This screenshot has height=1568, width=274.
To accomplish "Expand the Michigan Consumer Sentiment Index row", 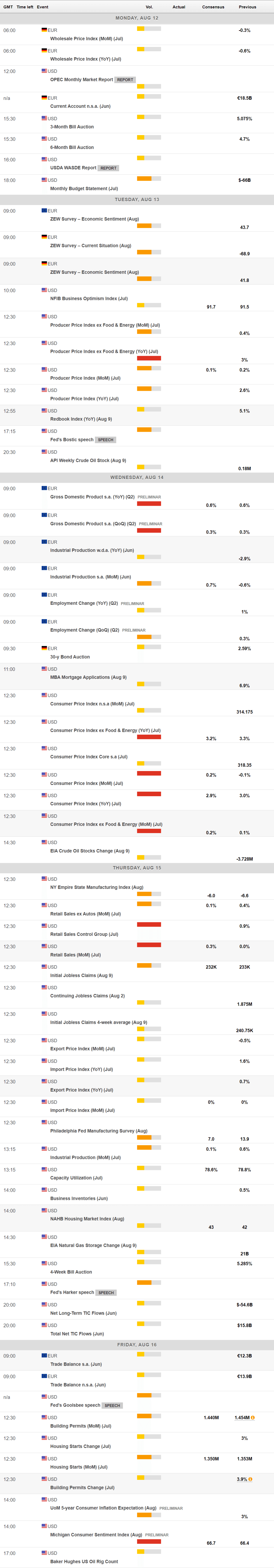I will coord(96,1534).
